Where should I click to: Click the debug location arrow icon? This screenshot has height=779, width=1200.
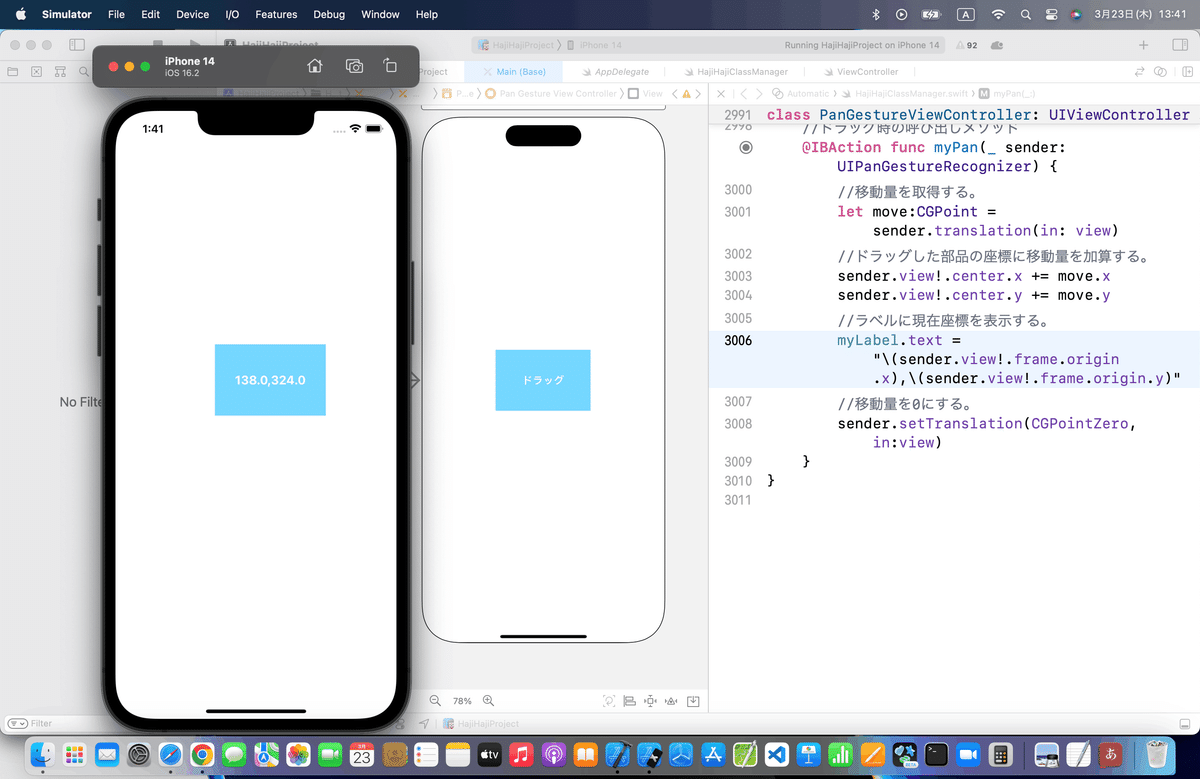click(424, 723)
